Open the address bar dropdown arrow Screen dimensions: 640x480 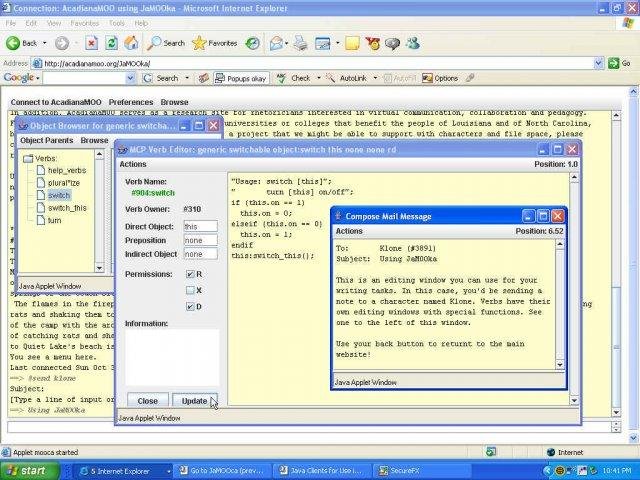tap(598, 63)
